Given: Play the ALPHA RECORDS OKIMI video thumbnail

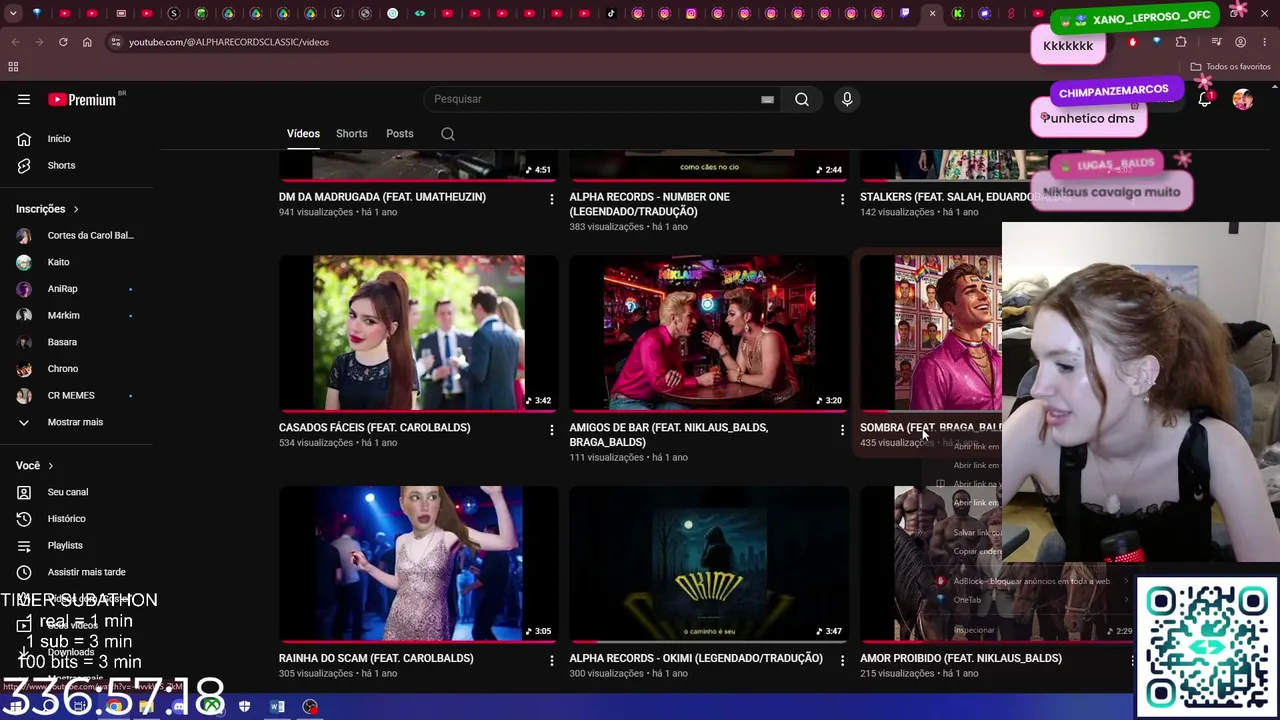Looking at the screenshot, I should tap(709, 564).
